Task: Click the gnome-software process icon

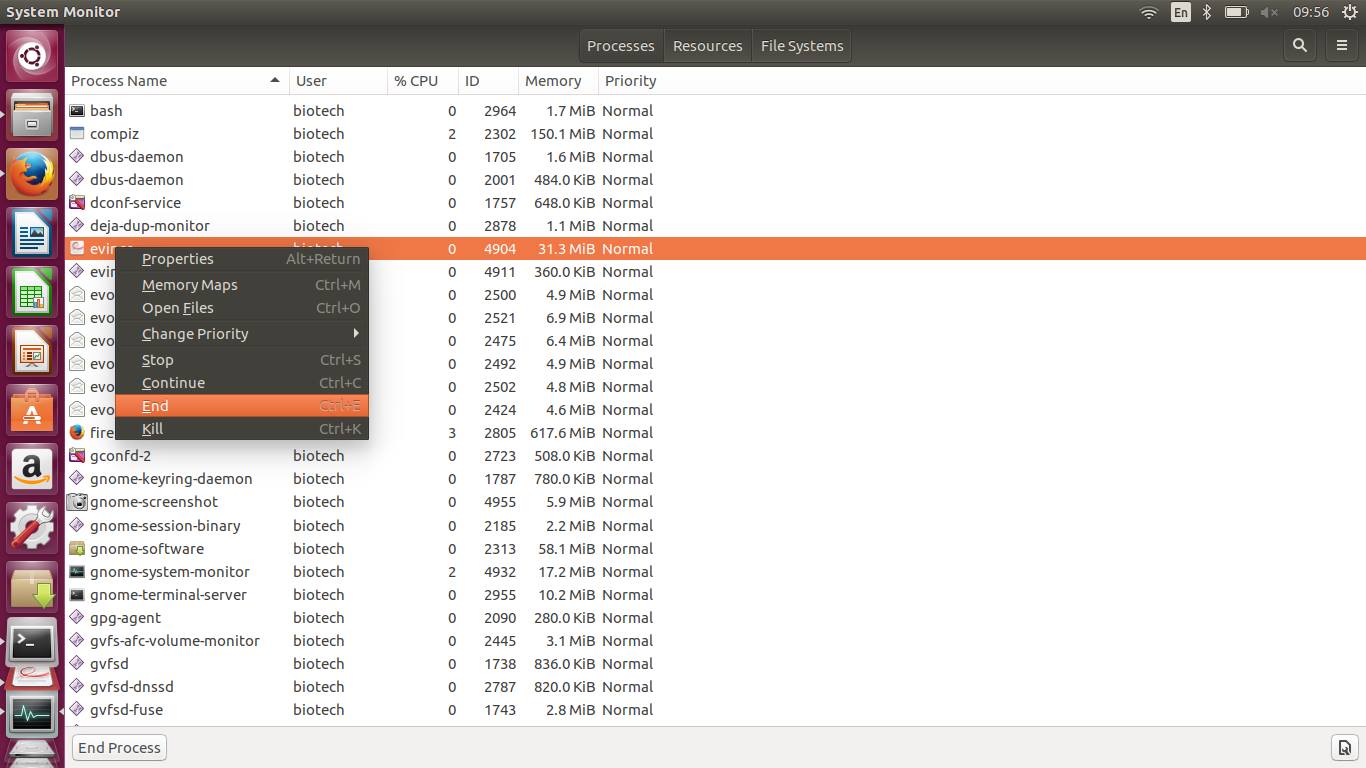Action: [x=77, y=548]
